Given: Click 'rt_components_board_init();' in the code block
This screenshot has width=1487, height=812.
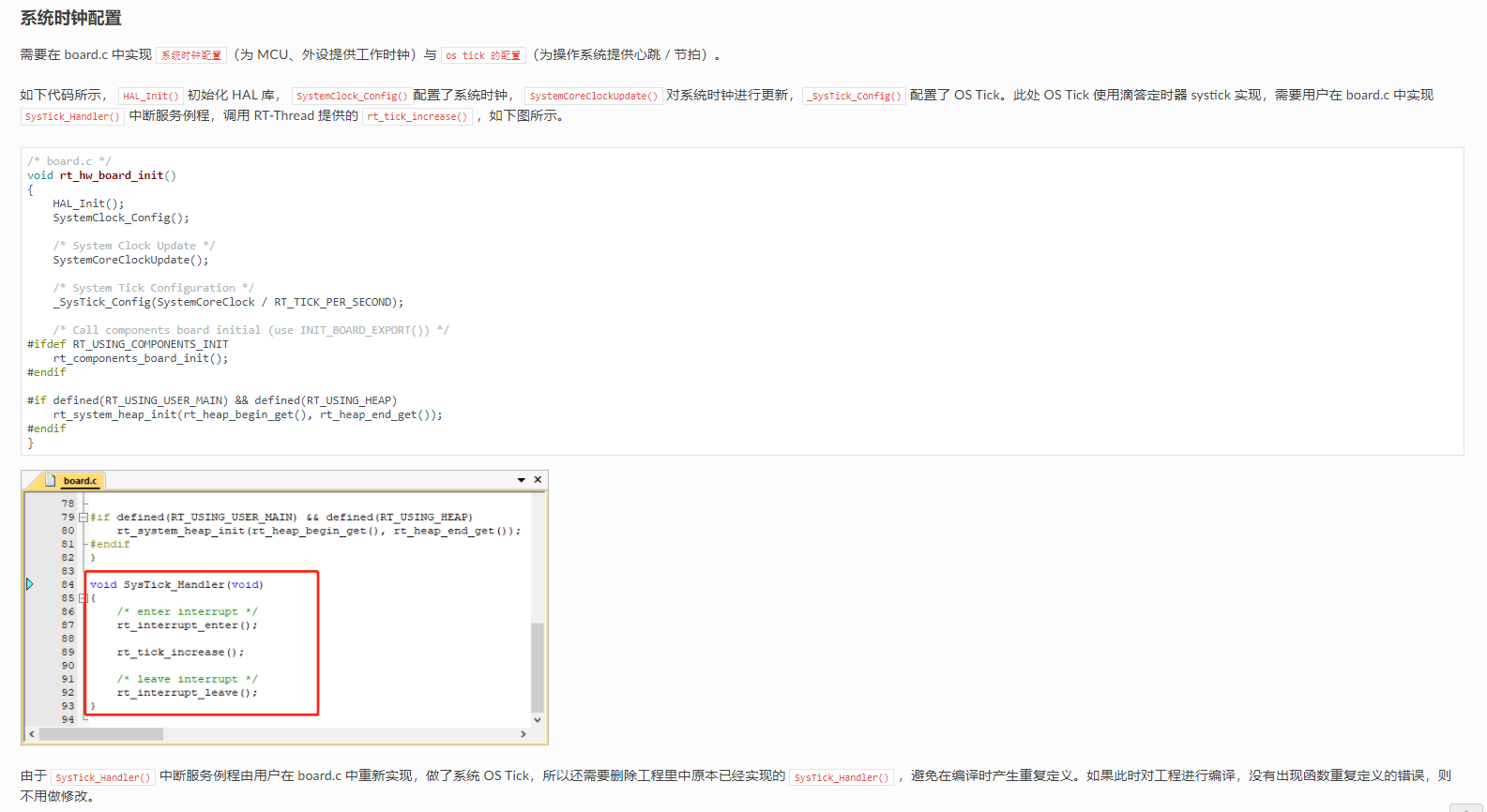Looking at the screenshot, I should point(141,358).
